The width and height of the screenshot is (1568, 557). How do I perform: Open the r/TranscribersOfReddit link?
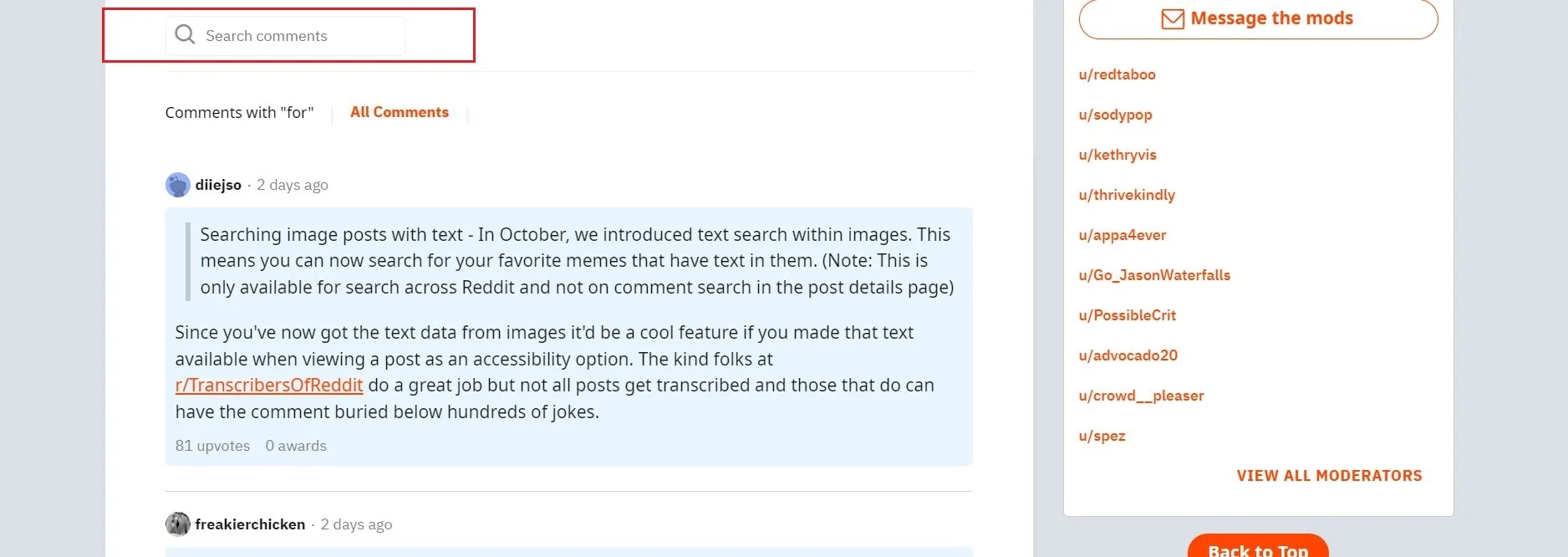[x=268, y=385]
